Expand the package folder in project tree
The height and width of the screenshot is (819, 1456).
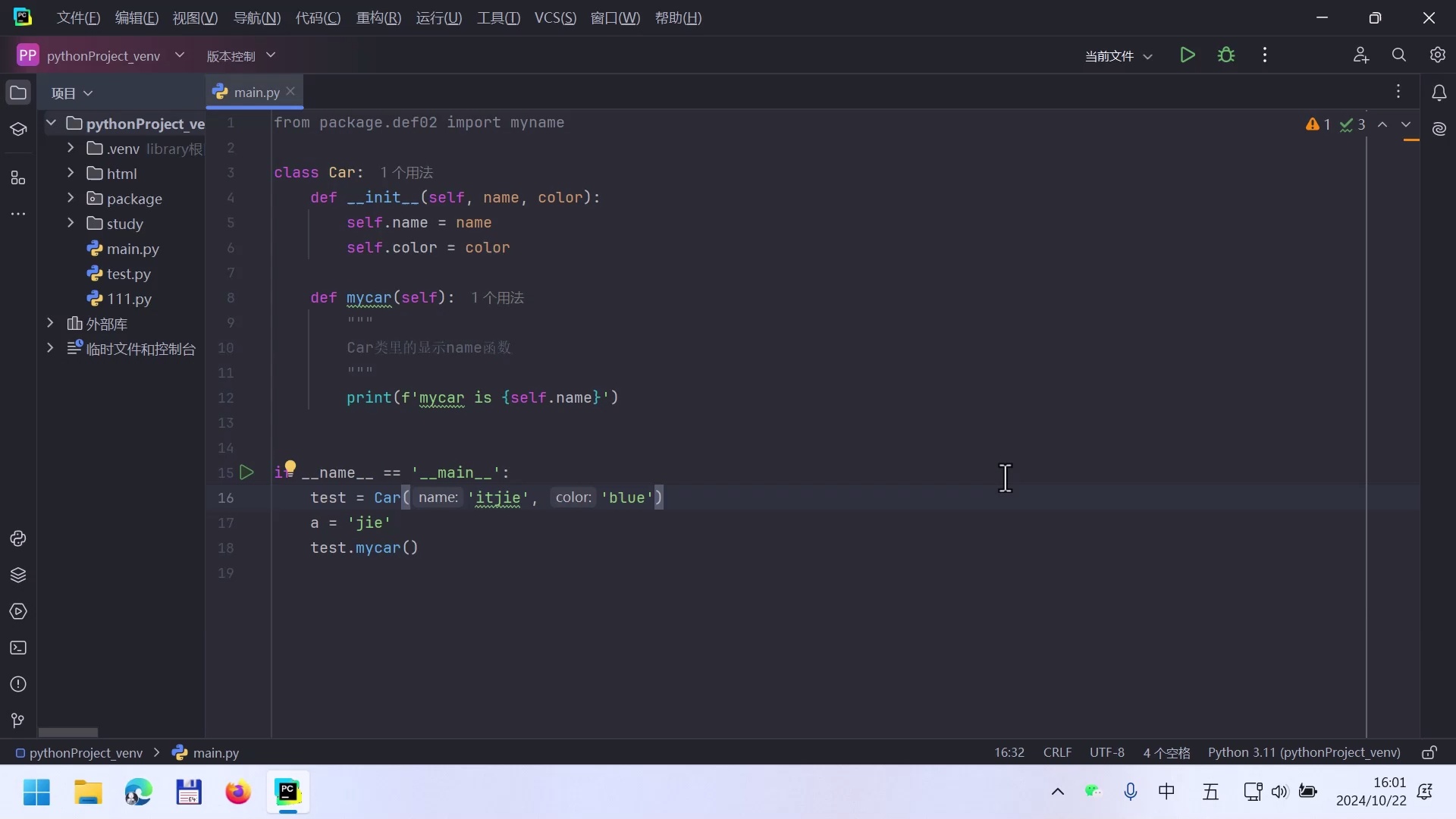pos(71,199)
